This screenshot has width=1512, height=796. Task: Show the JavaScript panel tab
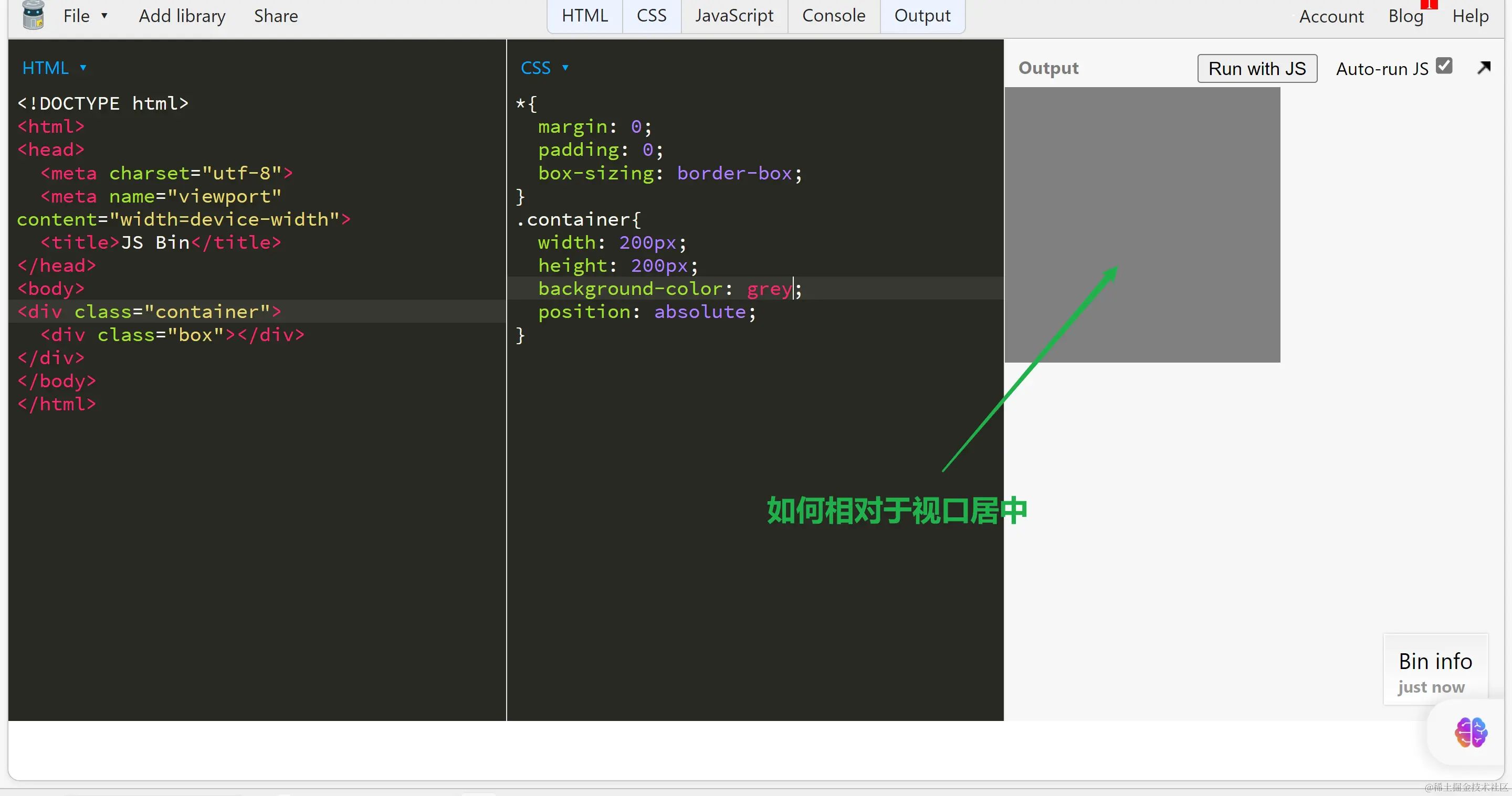[x=734, y=16]
